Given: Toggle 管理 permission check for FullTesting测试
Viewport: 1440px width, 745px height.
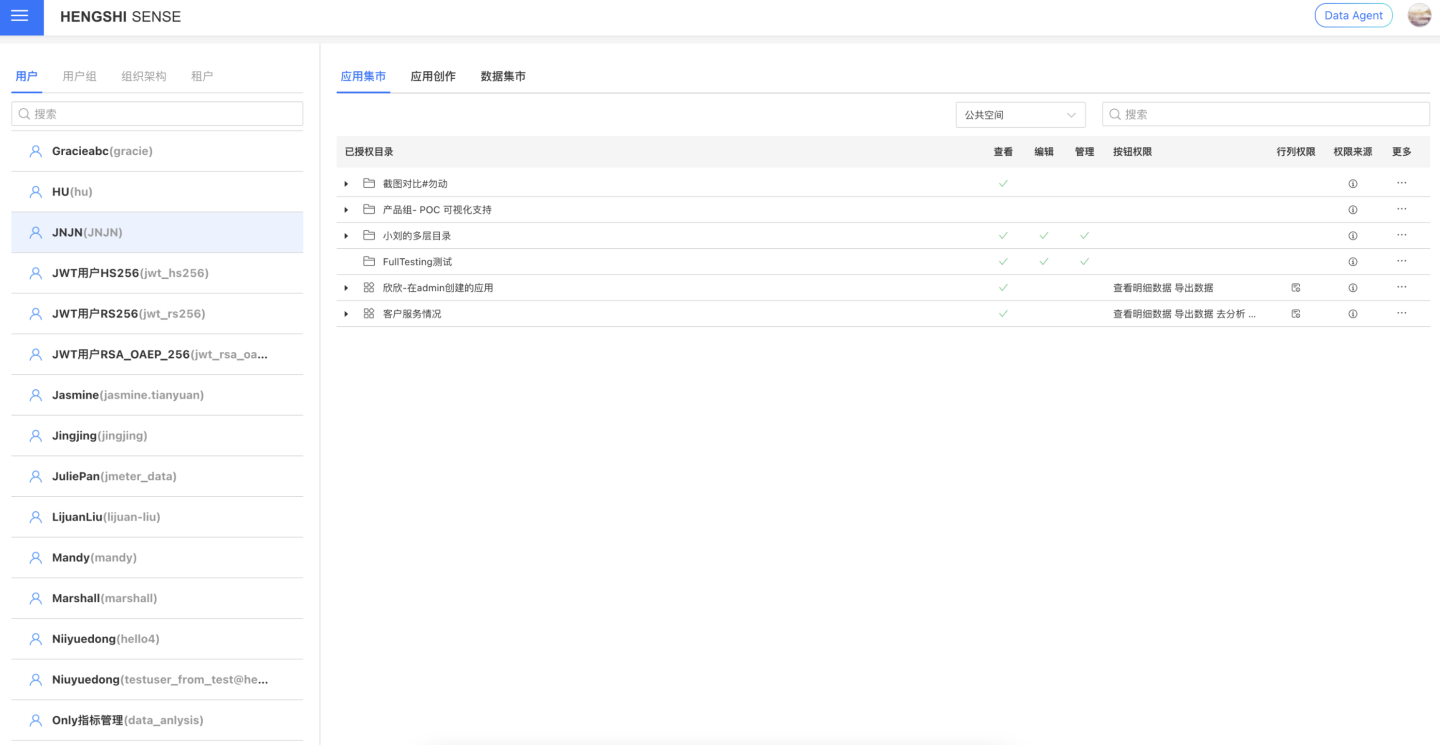Looking at the screenshot, I should [x=1084, y=262].
